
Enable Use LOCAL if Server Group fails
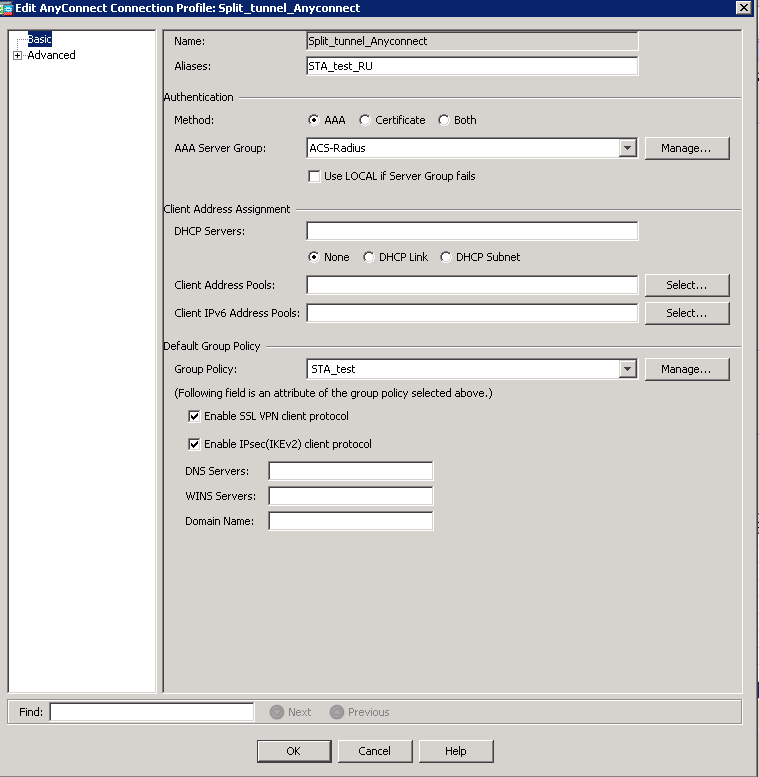tap(314, 176)
